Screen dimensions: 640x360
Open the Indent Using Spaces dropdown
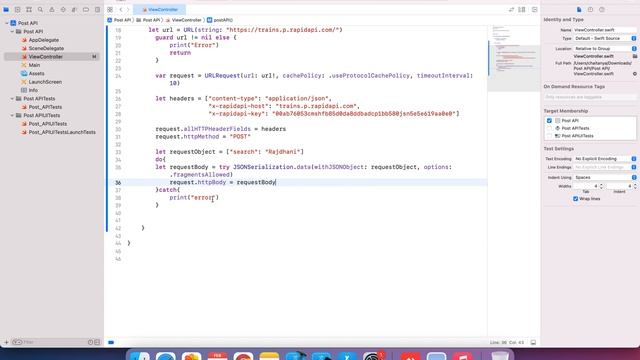tap(605, 178)
